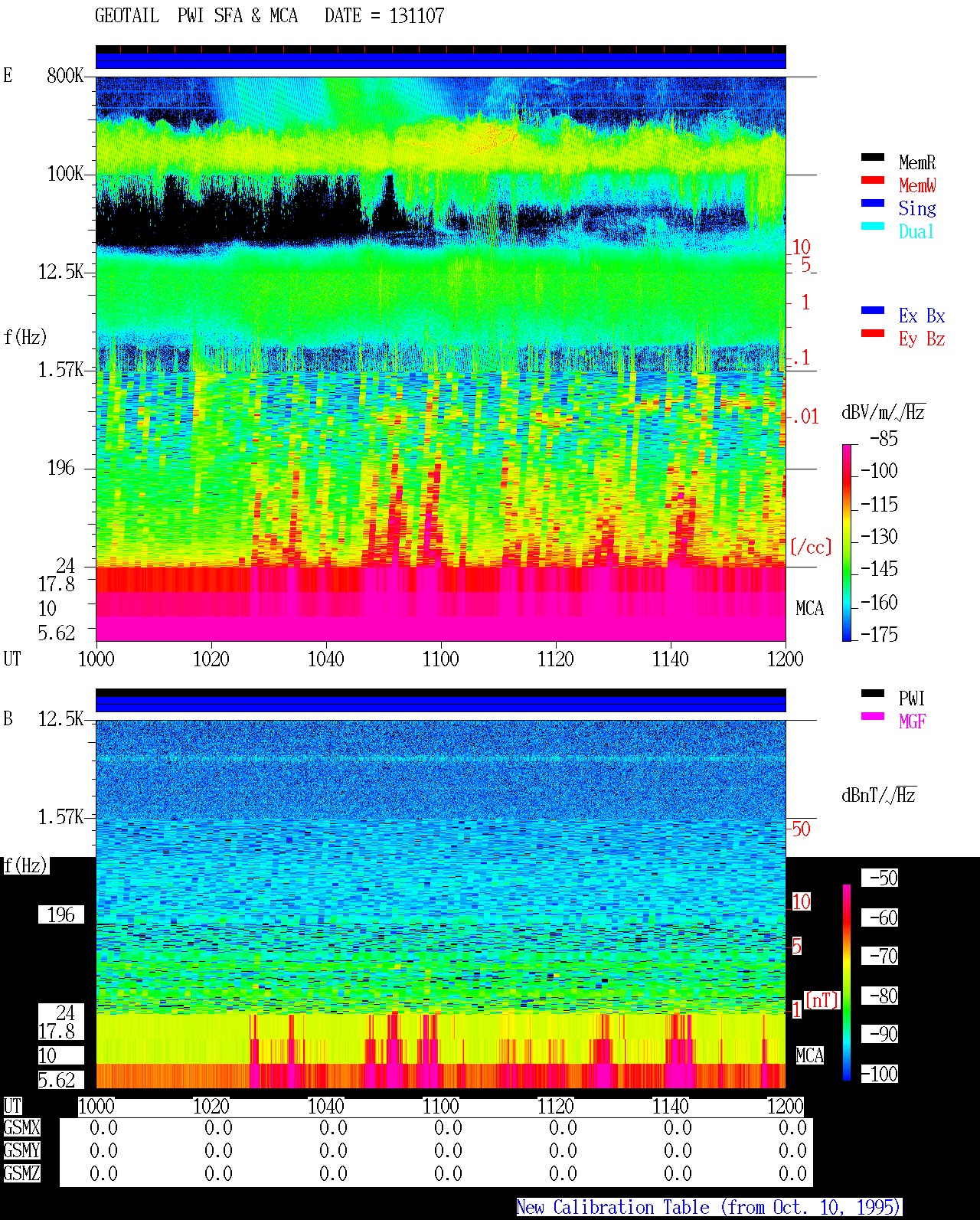The width and height of the screenshot is (980, 1220).
Task: Click the cyan Dual legend swatch
Action: pyautogui.click(x=873, y=226)
